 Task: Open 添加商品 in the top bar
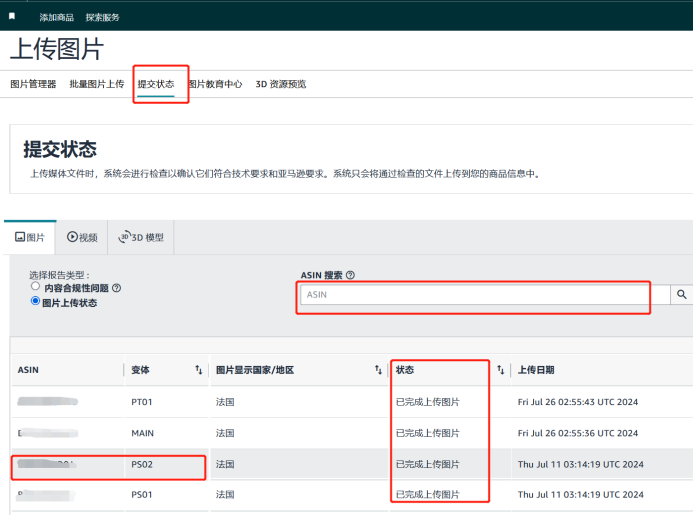tap(57, 17)
